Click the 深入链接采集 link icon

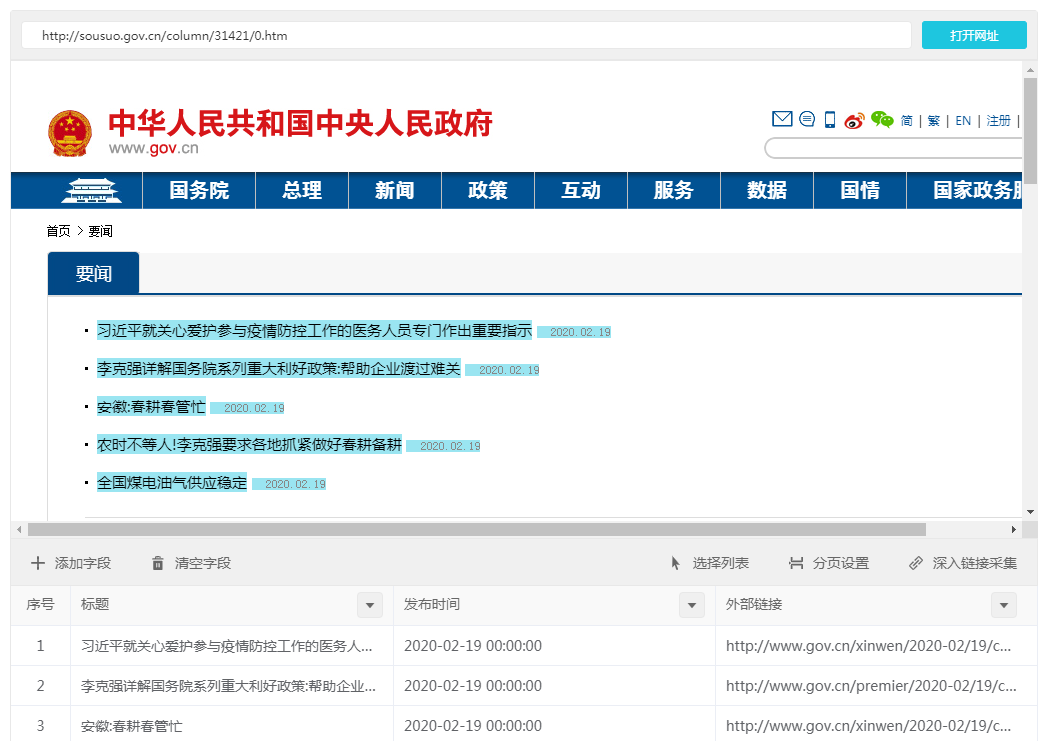[916, 563]
